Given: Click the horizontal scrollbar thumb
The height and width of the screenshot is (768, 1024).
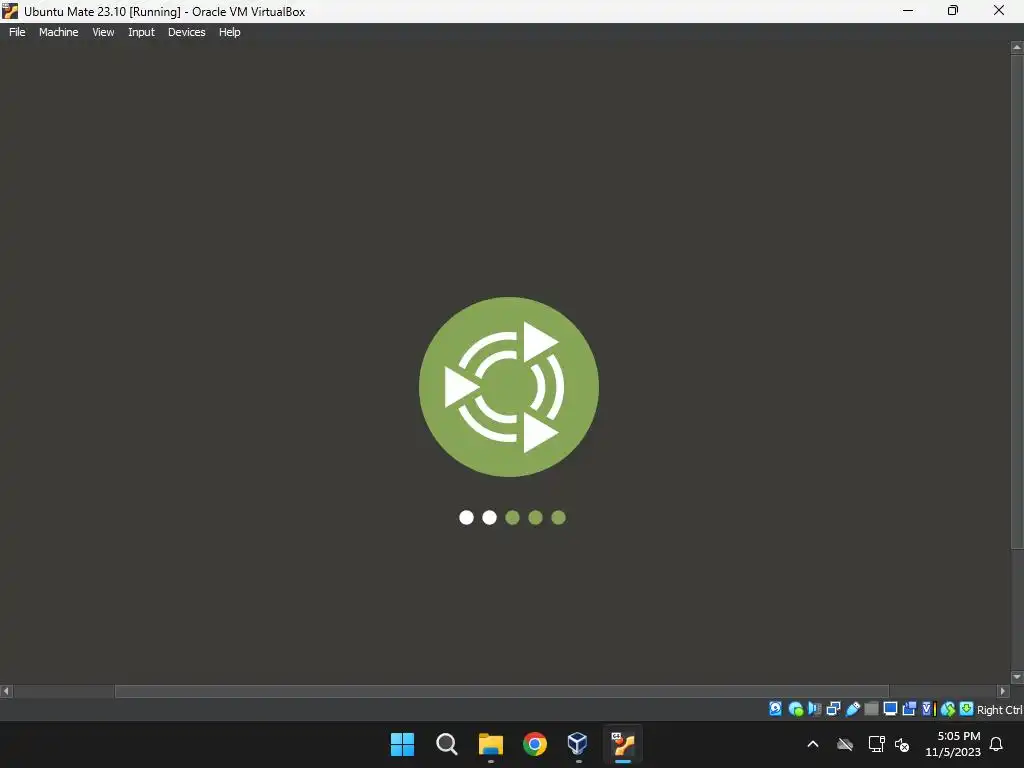Looking at the screenshot, I should (x=502, y=691).
